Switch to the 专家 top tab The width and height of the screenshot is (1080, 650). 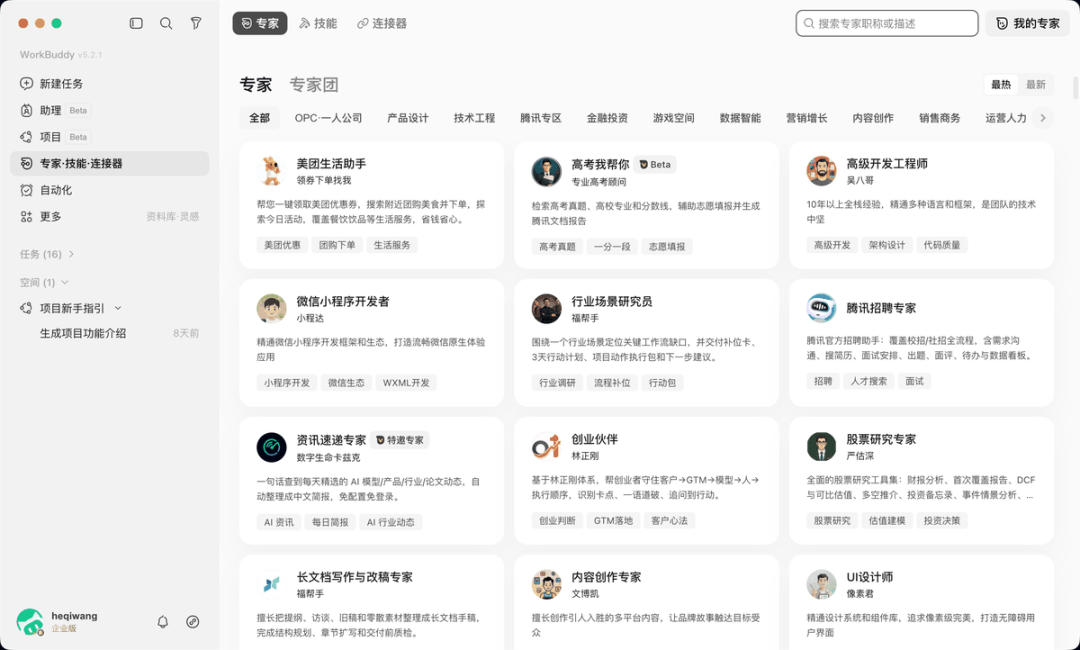[x=260, y=23]
